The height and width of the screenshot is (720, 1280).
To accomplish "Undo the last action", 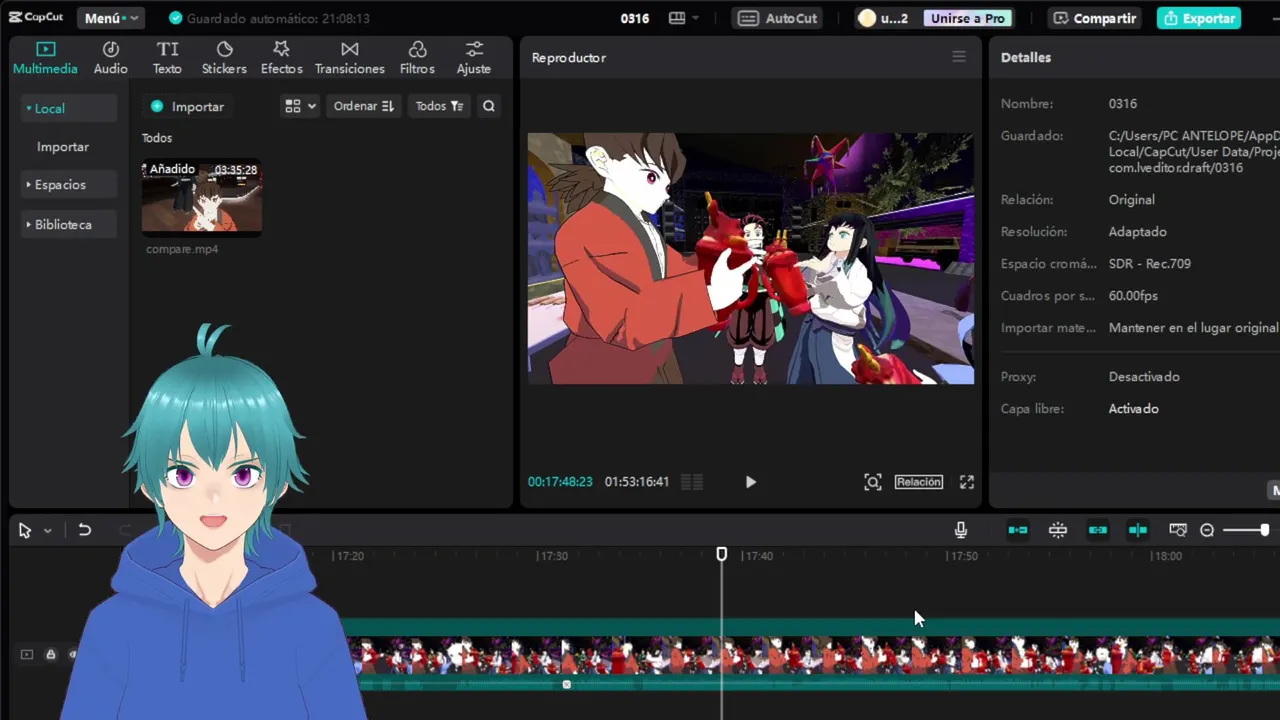I will [85, 530].
